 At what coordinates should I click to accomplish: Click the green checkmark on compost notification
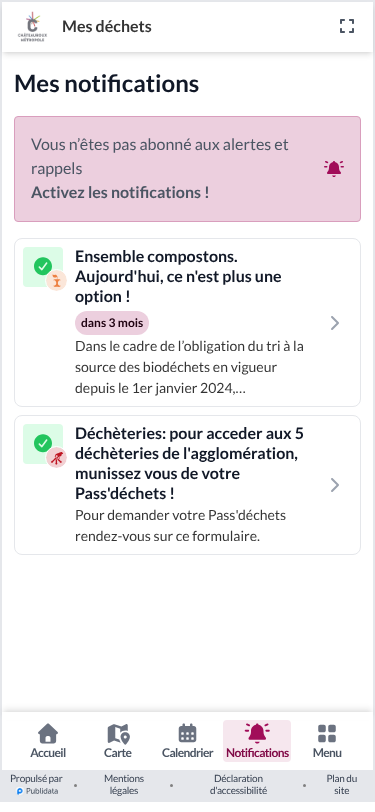click(42, 267)
